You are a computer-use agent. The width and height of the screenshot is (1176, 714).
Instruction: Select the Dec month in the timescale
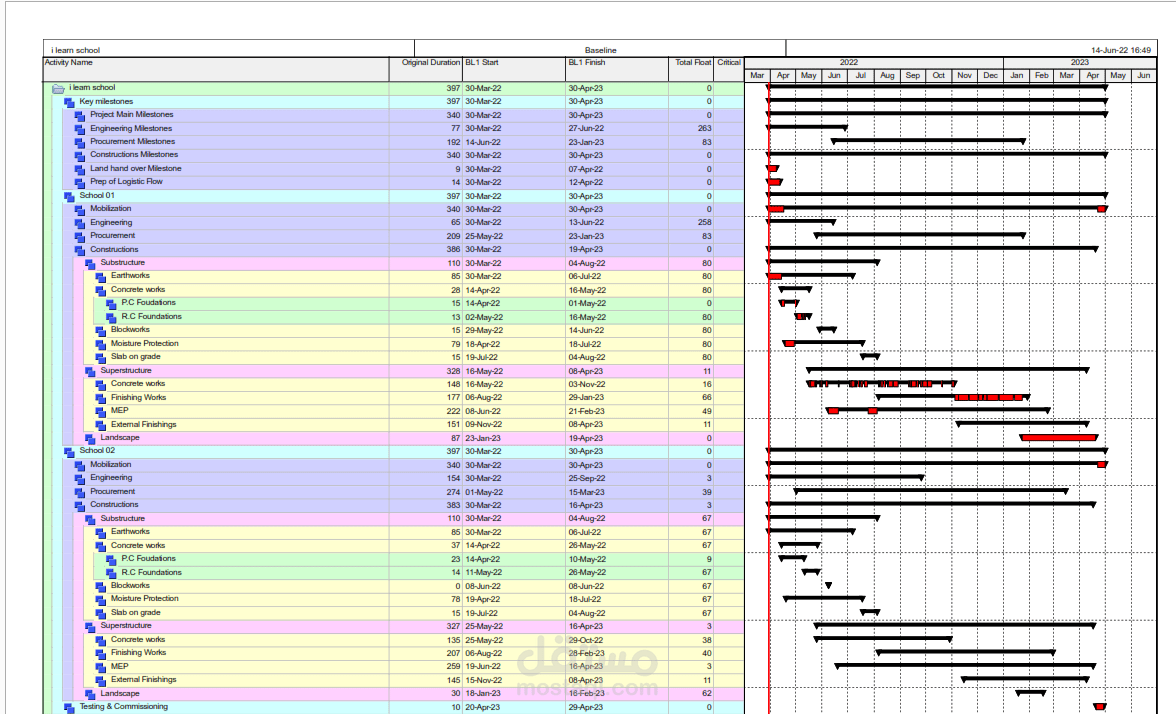pyautogui.click(x=991, y=76)
